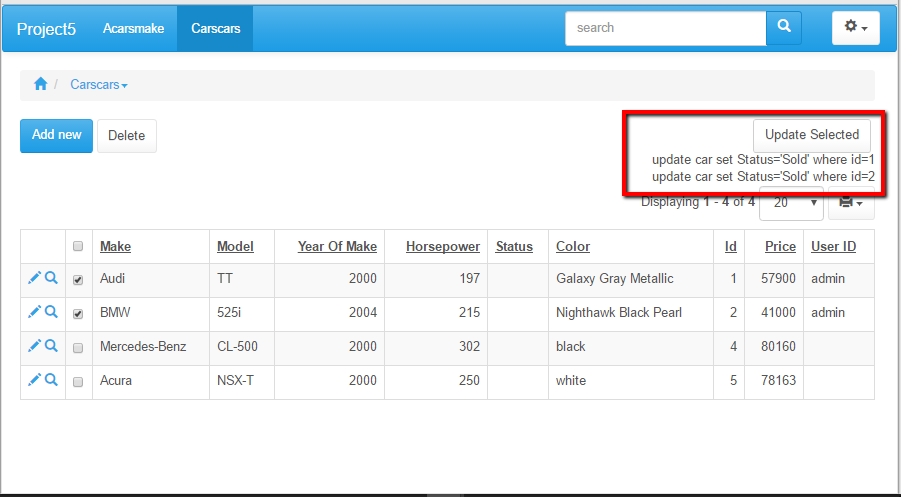The image size is (901, 497).
Task: Expand the printer export dropdown
Action: point(851,203)
